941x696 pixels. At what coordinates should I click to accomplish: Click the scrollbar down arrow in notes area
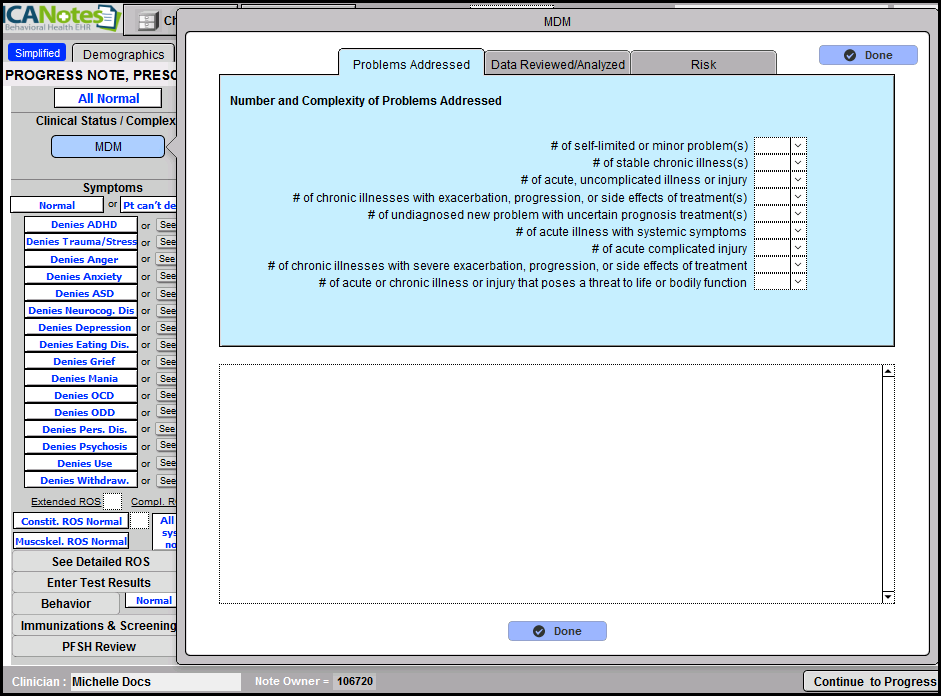pyautogui.click(x=888, y=597)
